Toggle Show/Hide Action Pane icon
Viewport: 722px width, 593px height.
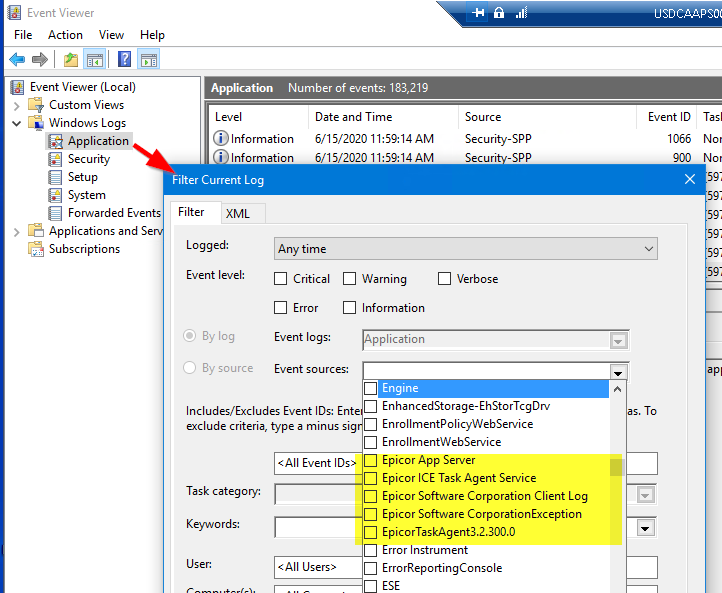click(148, 60)
